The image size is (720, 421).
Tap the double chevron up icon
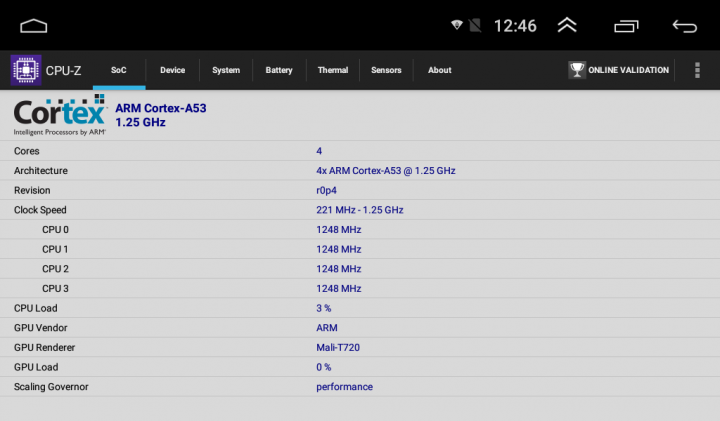(x=567, y=25)
